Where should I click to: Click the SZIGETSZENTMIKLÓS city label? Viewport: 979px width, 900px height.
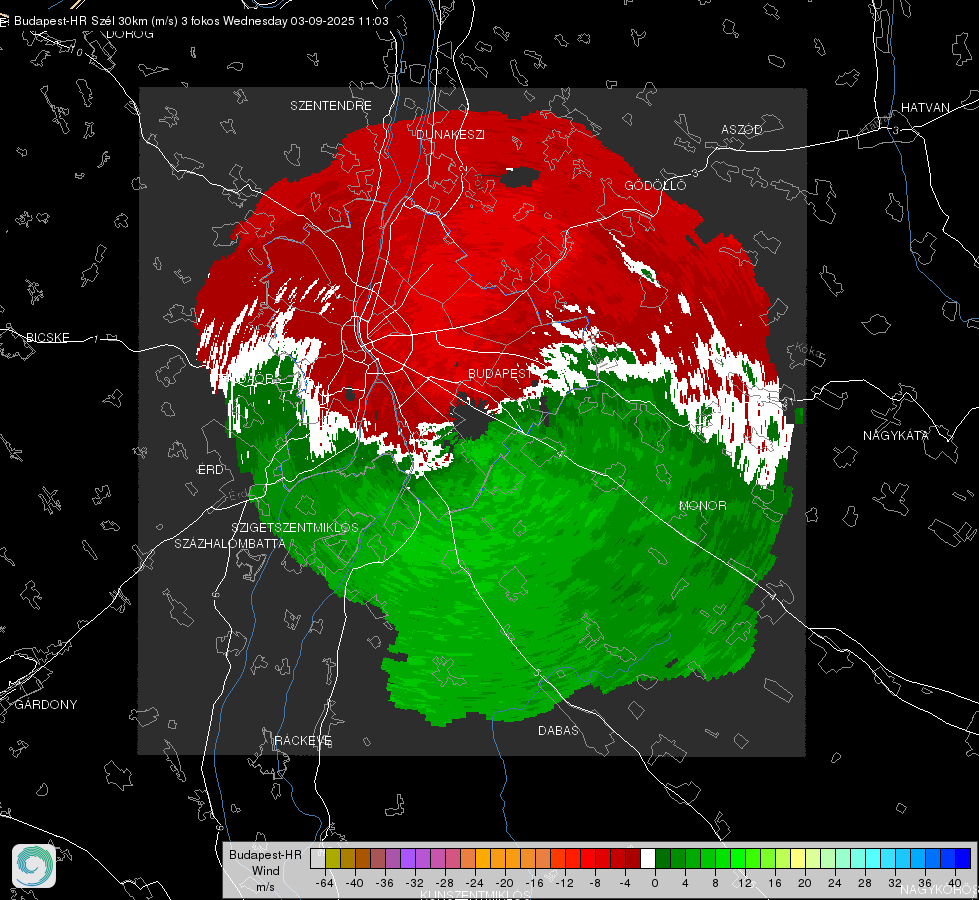tap(295, 527)
